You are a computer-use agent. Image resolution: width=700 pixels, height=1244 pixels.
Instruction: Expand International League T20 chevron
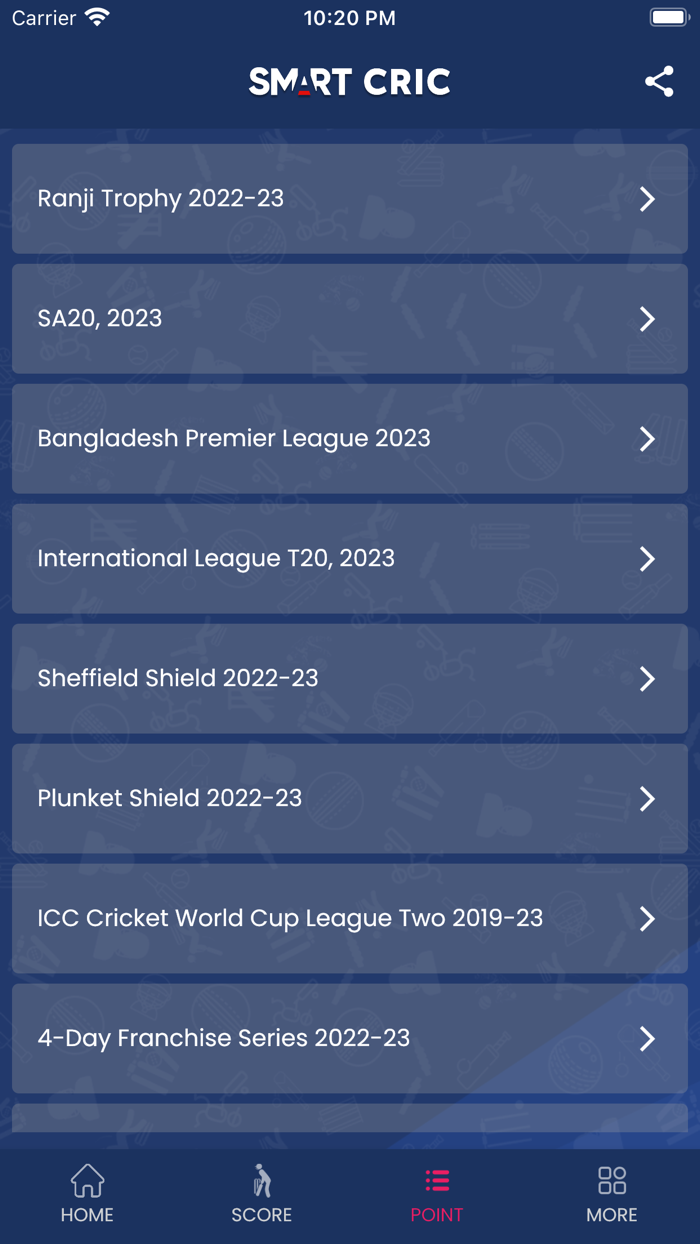(x=647, y=559)
